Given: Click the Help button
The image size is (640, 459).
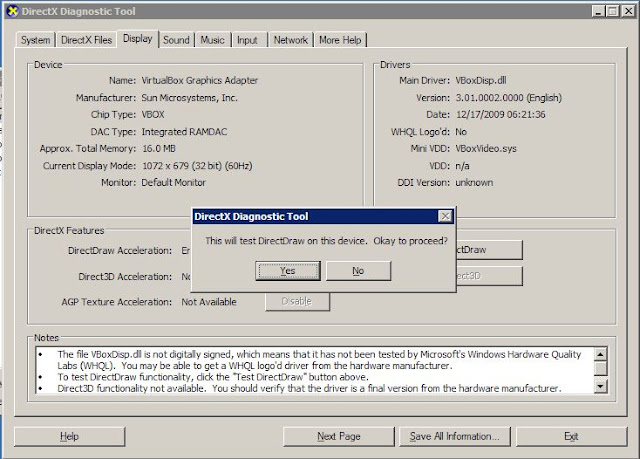Looking at the screenshot, I should click(69, 437).
